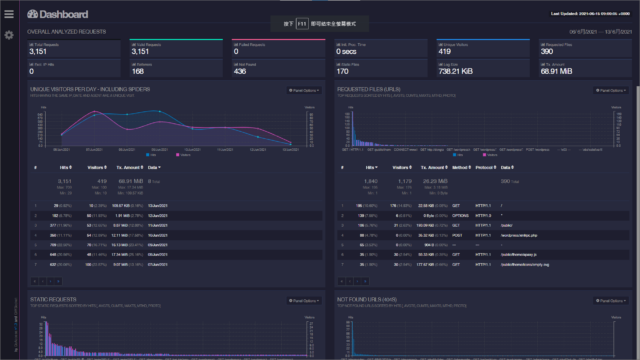Click the 07/Jun/2021 row in visitors table
The width and height of the screenshot is (640, 360).
coord(176,264)
